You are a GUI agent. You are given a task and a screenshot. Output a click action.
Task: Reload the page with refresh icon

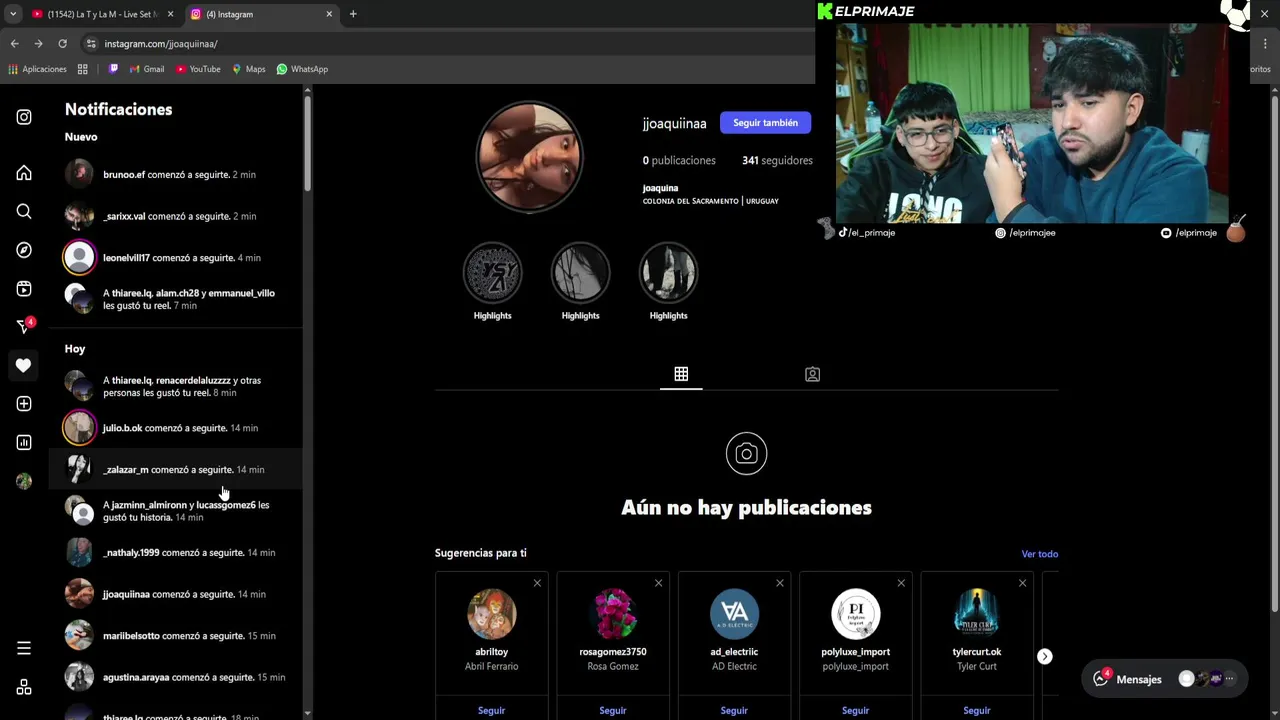click(62, 44)
